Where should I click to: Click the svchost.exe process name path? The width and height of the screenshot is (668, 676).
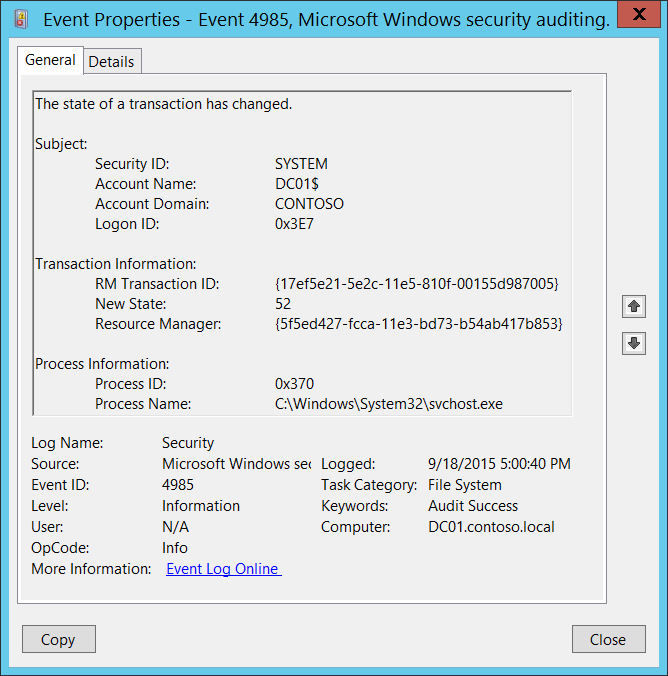tap(389, 404)
